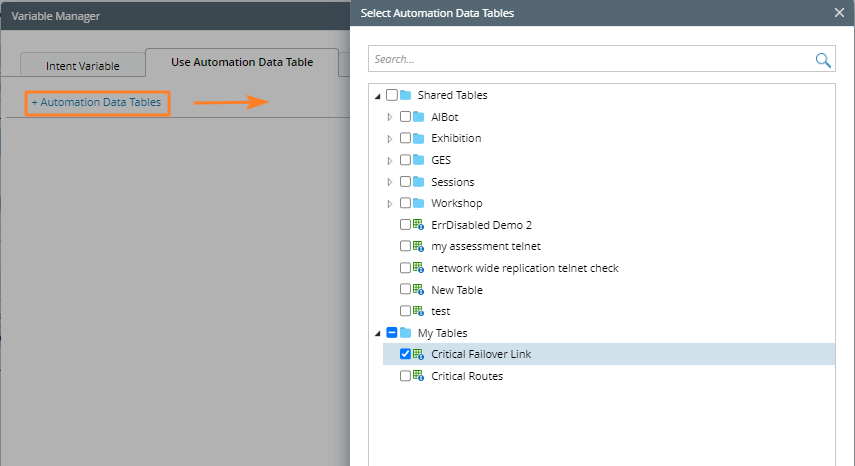Click the + Automation Data Tables link
Viewport: 855px width, 466px height.
[x=96, y=102]
